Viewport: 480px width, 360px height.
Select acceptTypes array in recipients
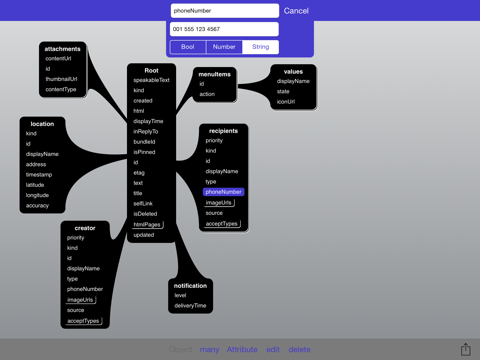(x=222, y=224)
